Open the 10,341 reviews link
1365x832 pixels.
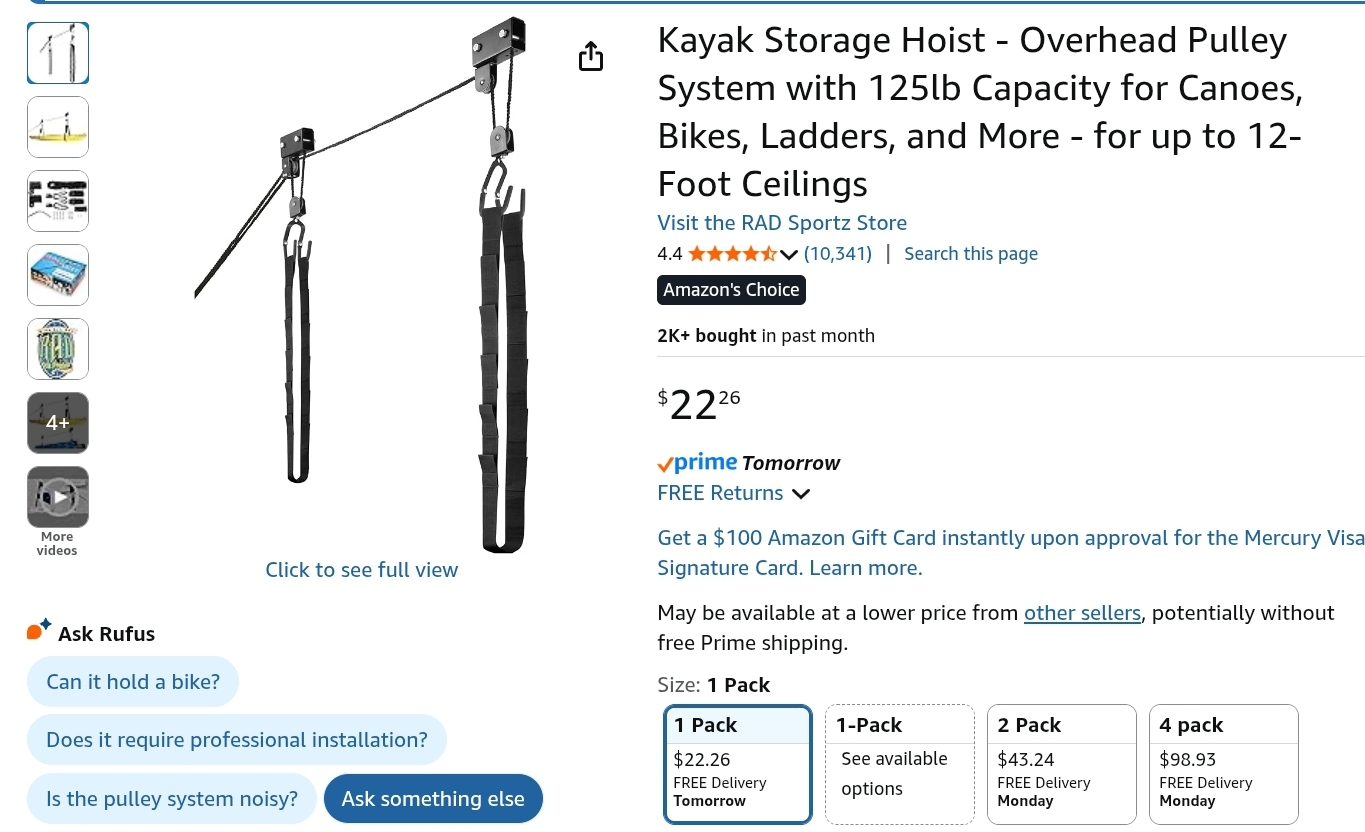point(838,254)
